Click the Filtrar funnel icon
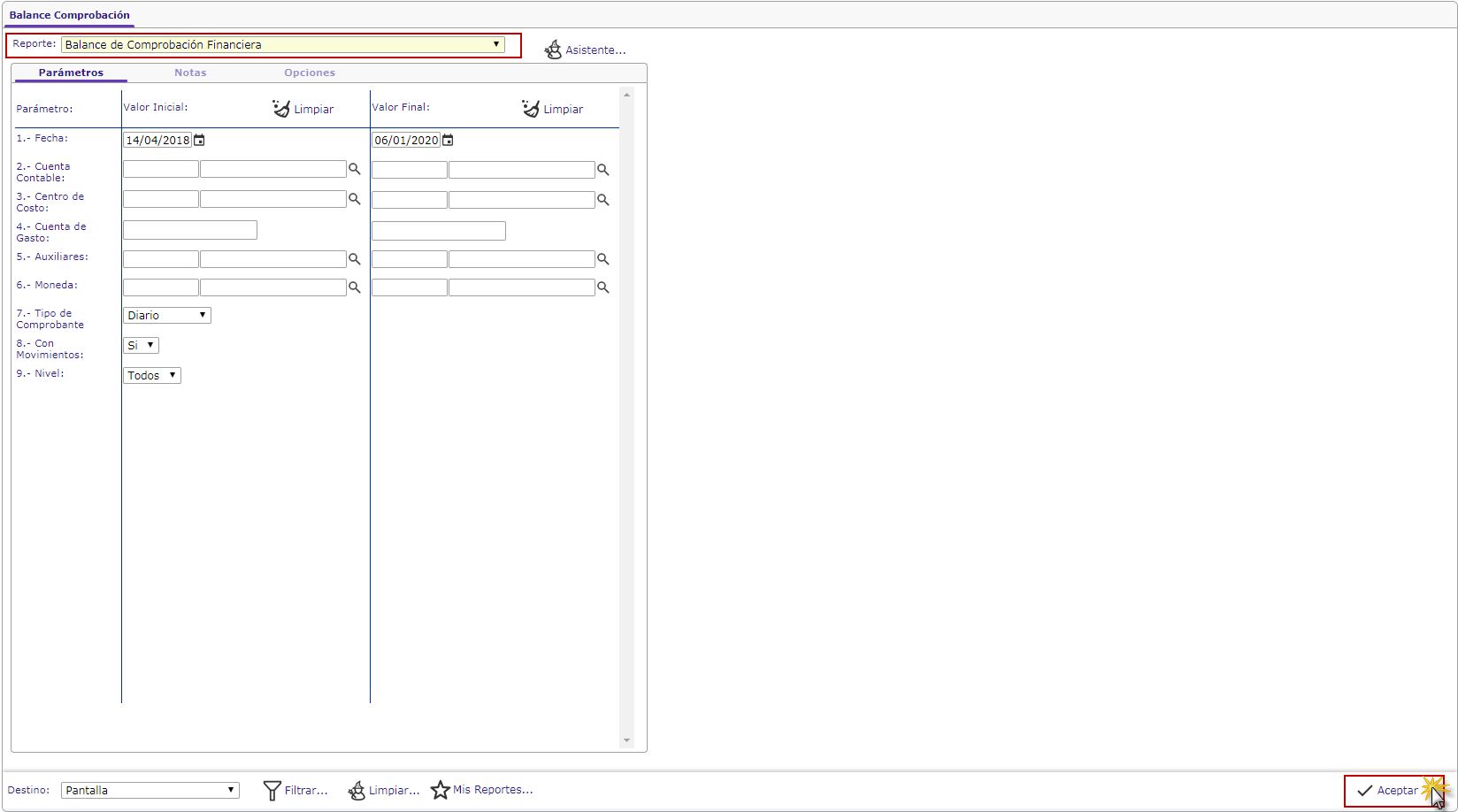Image resolution: width=1458 pixels, height=812 pixels. 272,790
